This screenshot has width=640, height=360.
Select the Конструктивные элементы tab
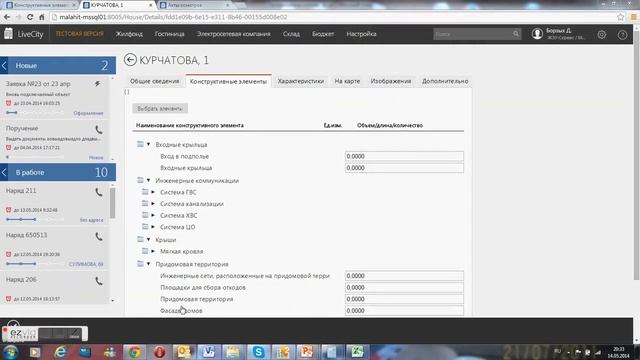[x=228, y=81]
